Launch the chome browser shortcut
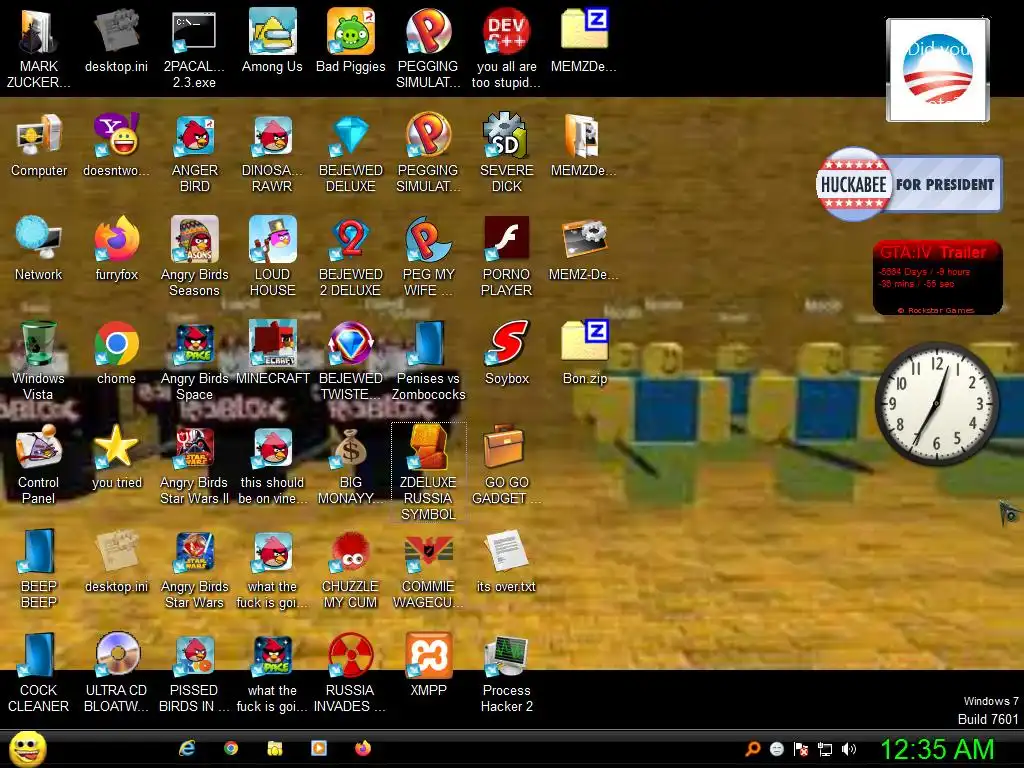The width and height of the screenshot is (1024, 768). pyautogui.click(x=116, y=353)
